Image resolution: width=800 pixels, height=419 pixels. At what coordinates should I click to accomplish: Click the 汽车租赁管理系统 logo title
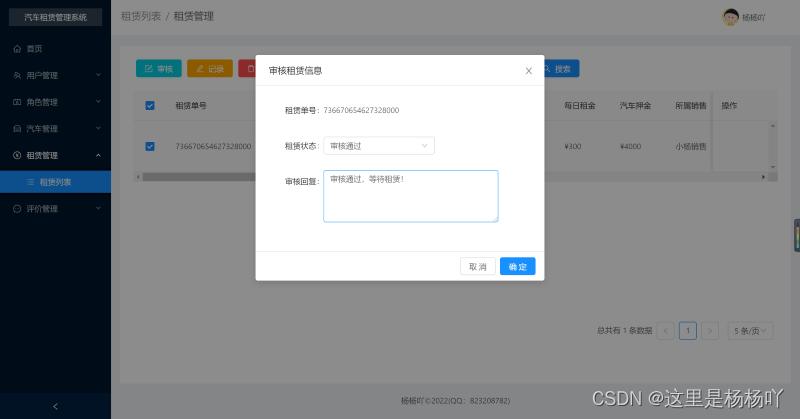[55, 17]
